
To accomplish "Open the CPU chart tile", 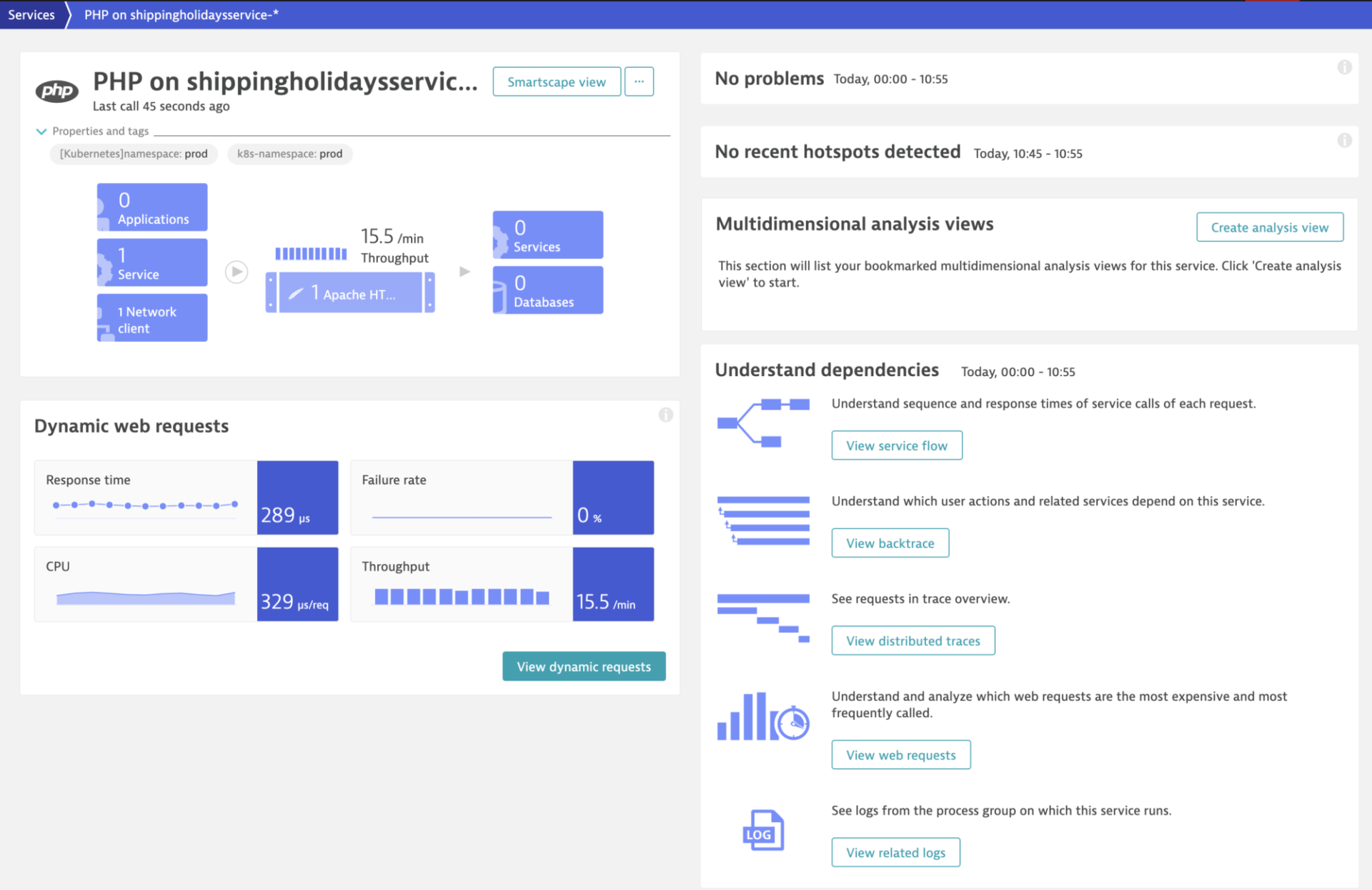I will [187, 584].
